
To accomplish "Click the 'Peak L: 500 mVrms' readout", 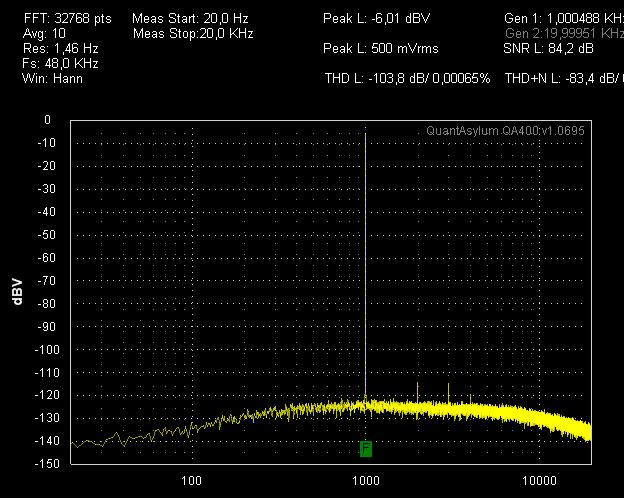I will point(380,49).
